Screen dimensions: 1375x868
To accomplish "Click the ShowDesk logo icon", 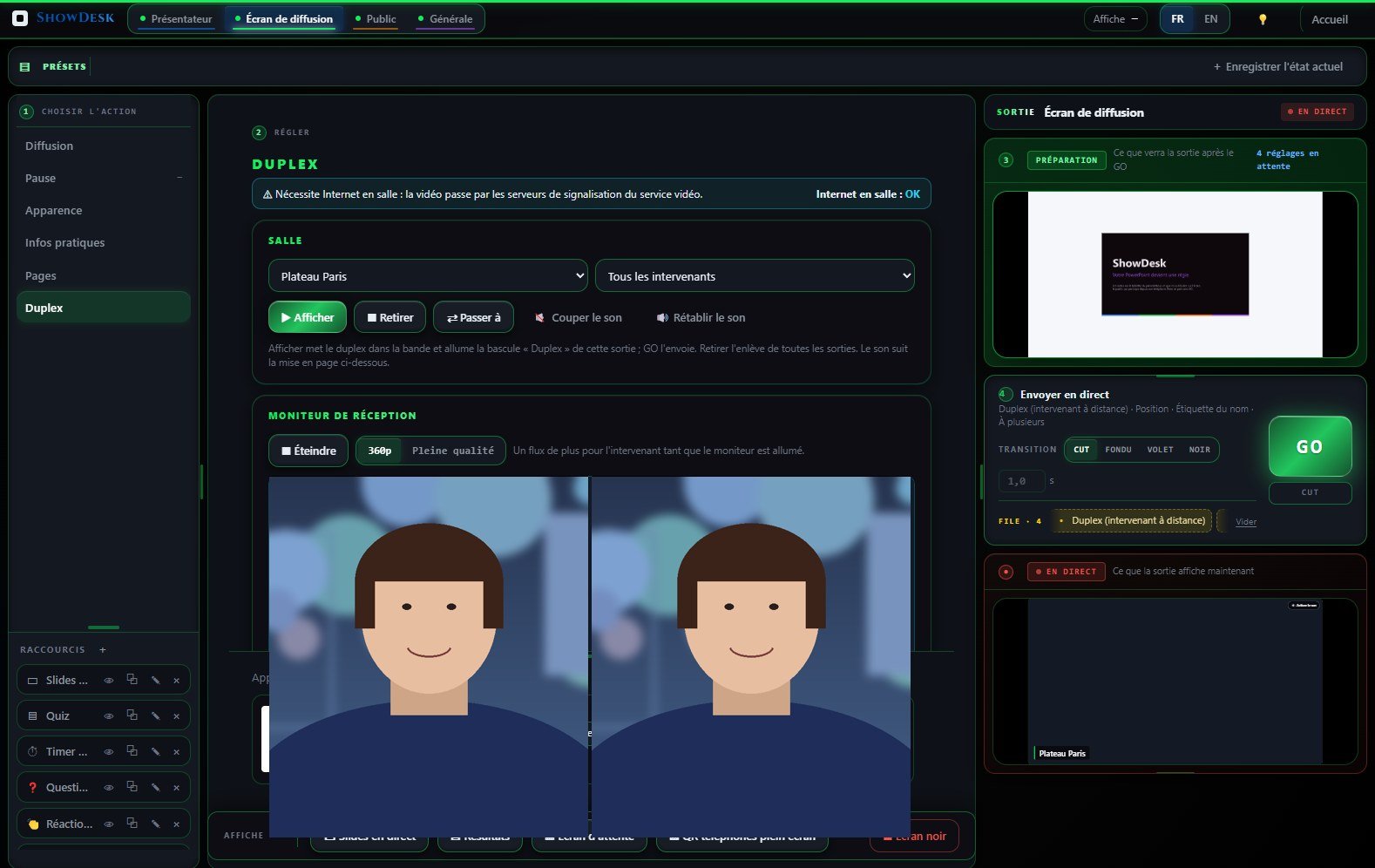I will click(x=20, y=18).
